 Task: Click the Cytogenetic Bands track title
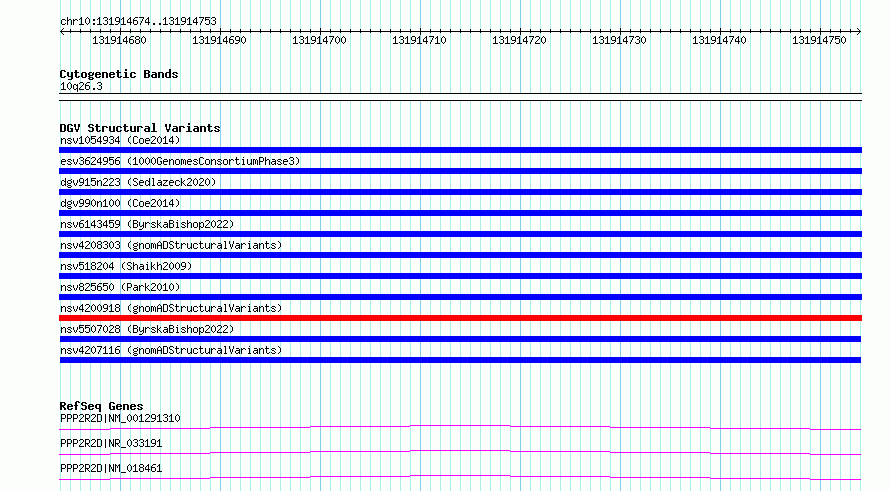[119, 74]
